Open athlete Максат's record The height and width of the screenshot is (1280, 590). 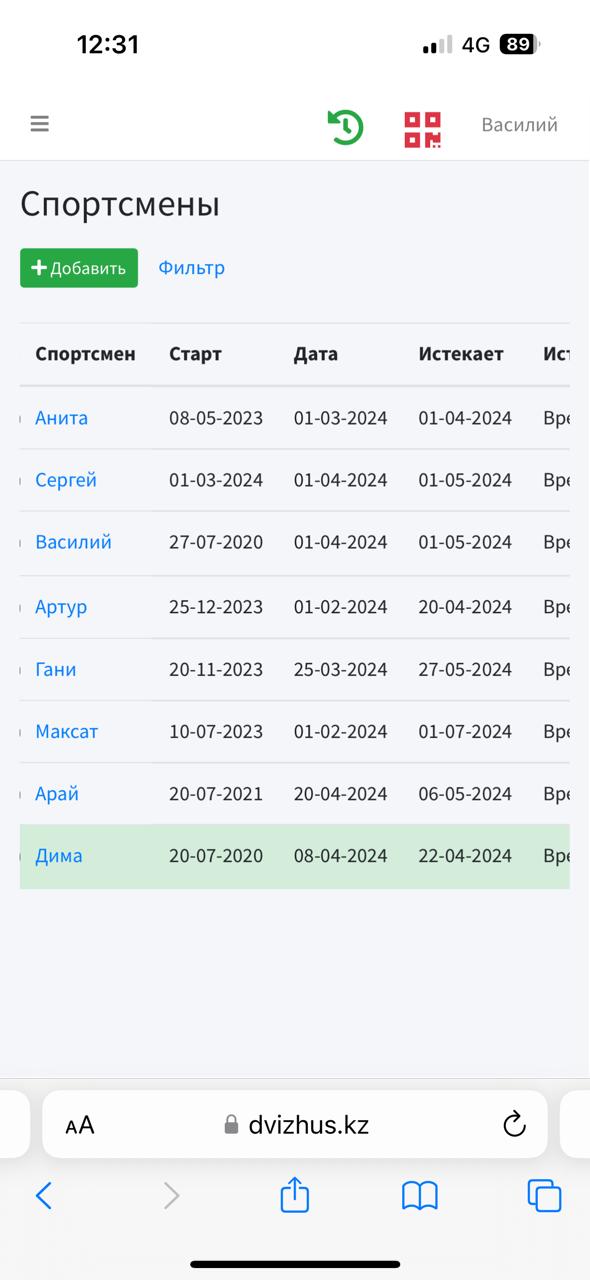click(x=67, y=732)
